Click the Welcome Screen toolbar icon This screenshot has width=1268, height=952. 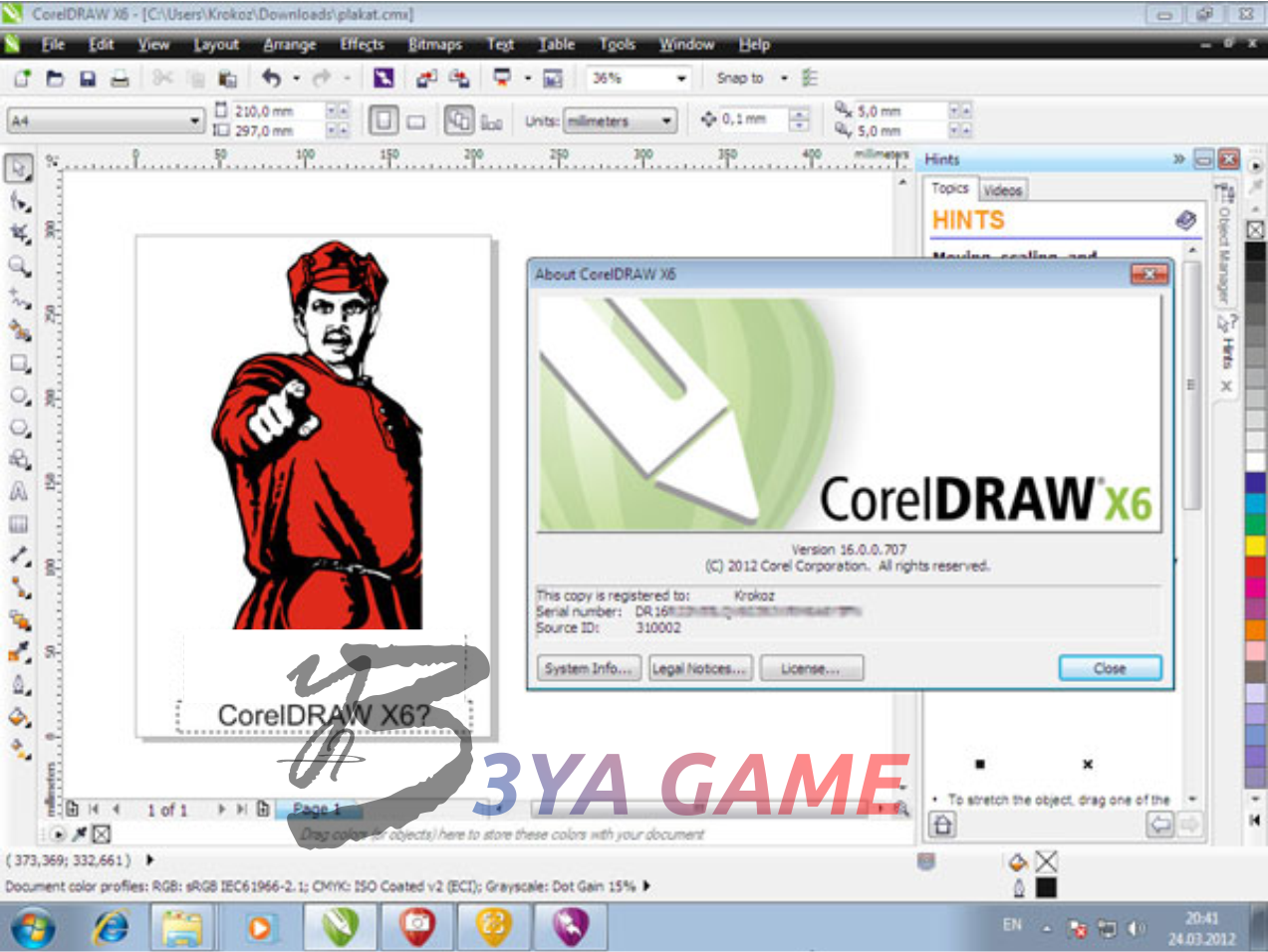click(553, 79)
